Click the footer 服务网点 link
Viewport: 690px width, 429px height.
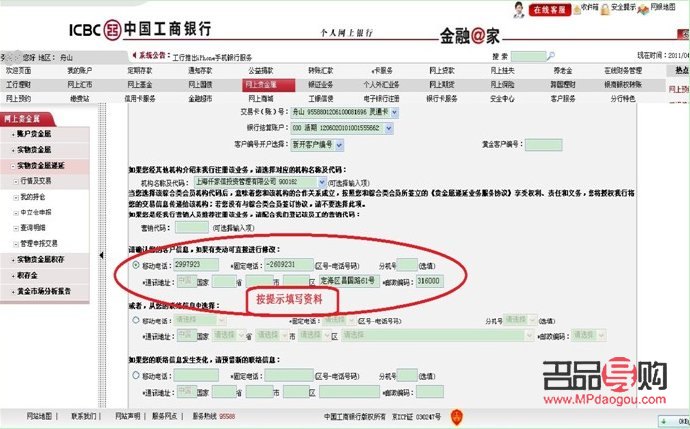coord(165,416)
